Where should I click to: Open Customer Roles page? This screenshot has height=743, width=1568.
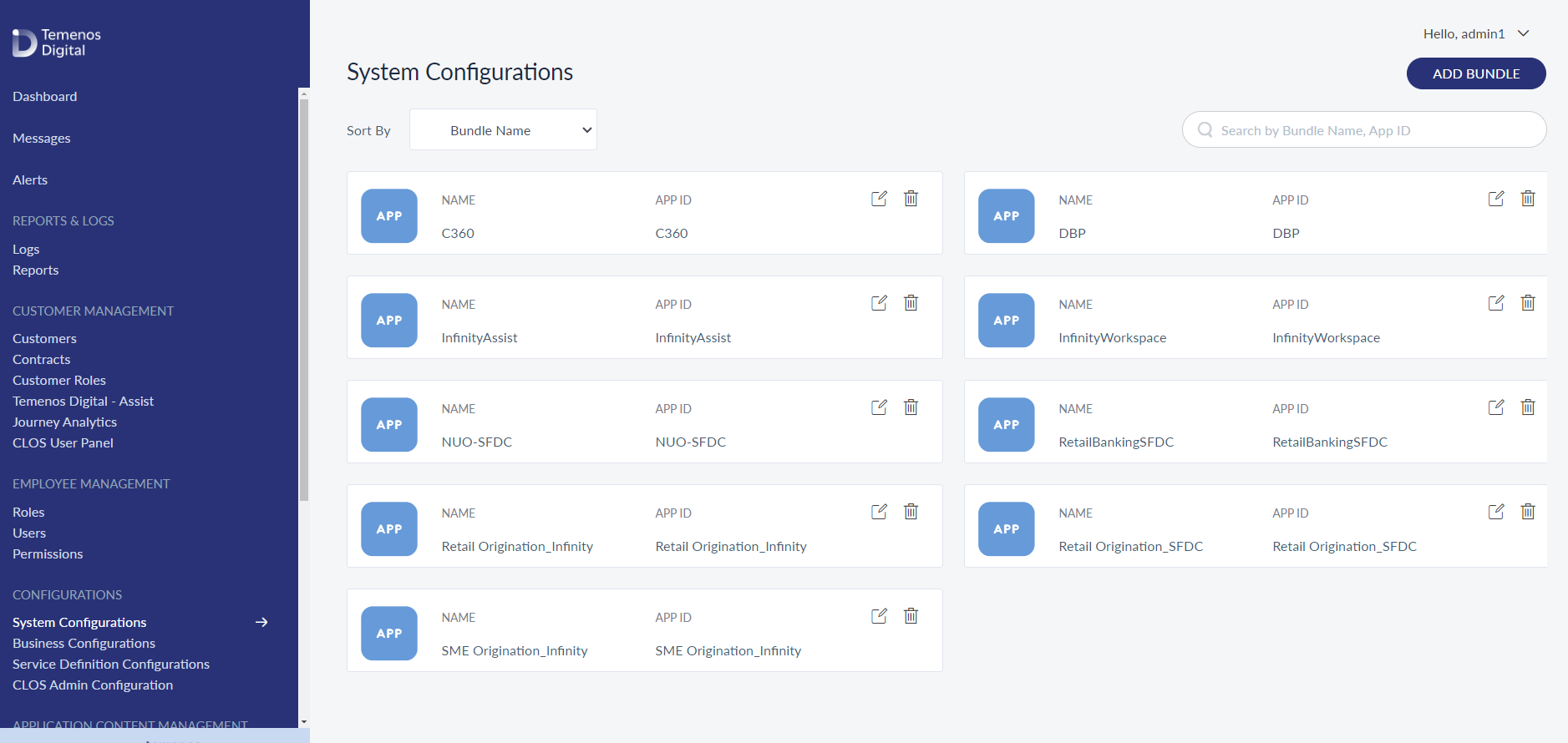[x=59, y=381]
